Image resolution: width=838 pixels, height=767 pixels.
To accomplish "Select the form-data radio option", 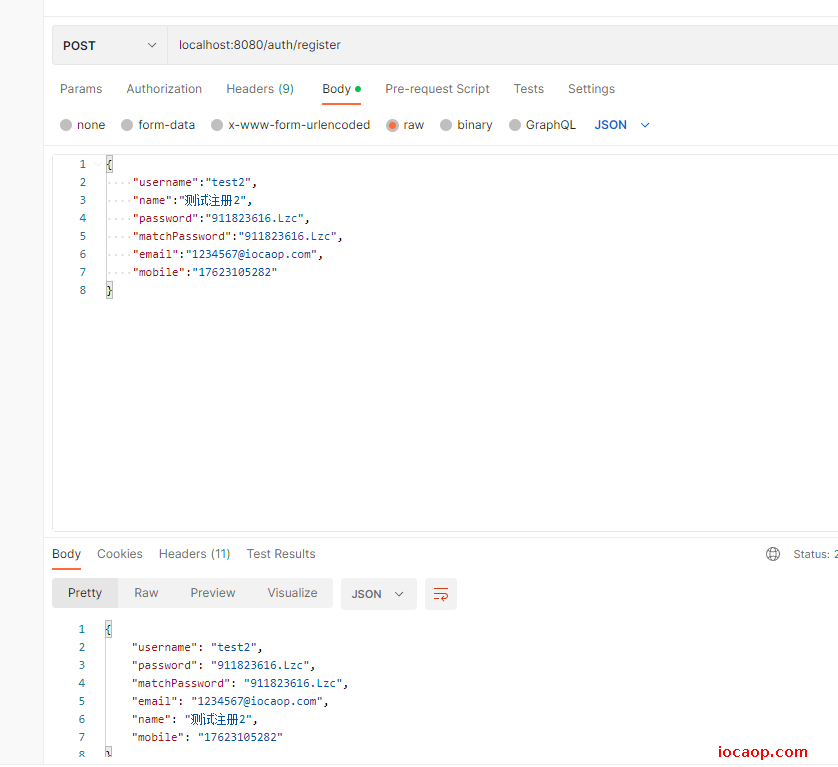I will (127, 125).
